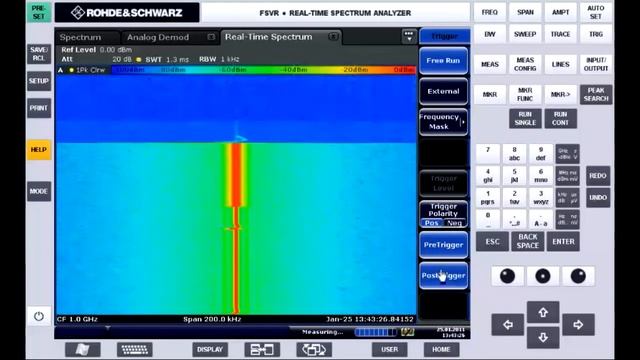Click the GHz / -dBm unit key
Screen dimensions: 640x360
[567, 154]
